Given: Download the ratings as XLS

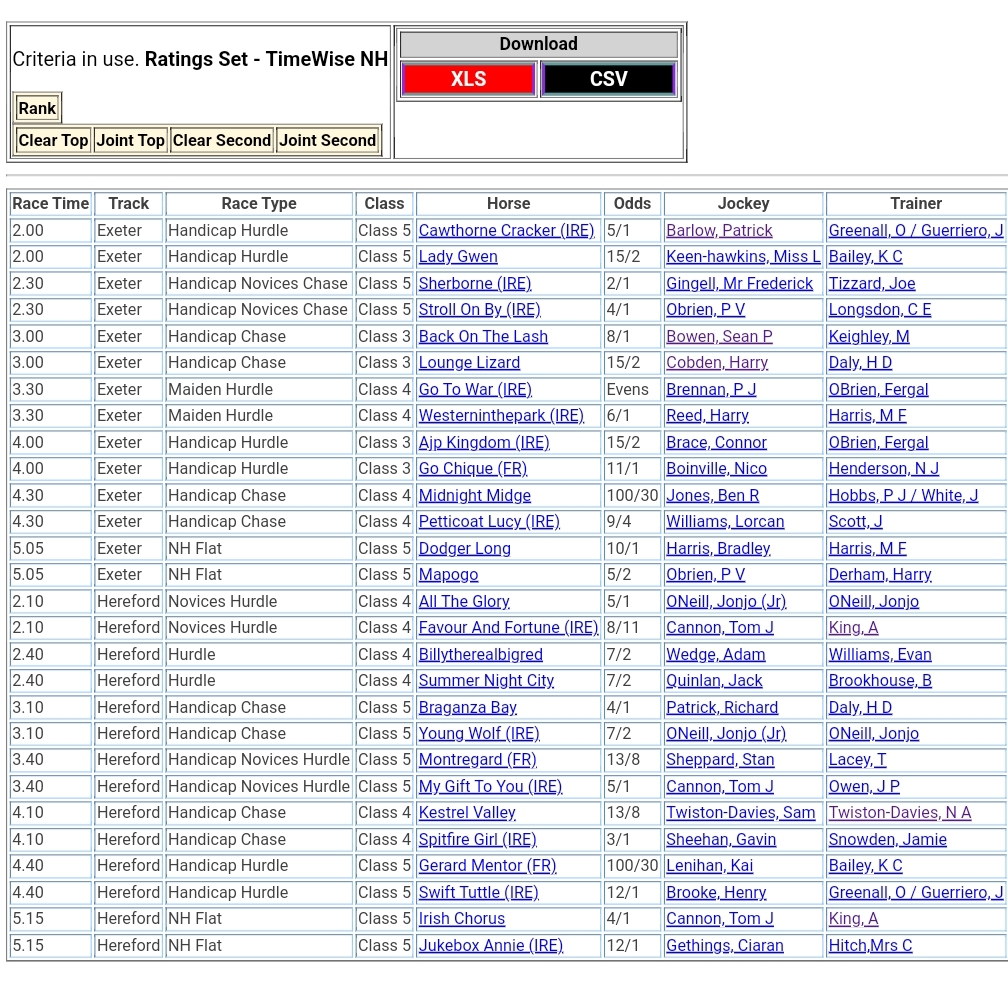Looking at the screenshot, I should click(468, 79).
